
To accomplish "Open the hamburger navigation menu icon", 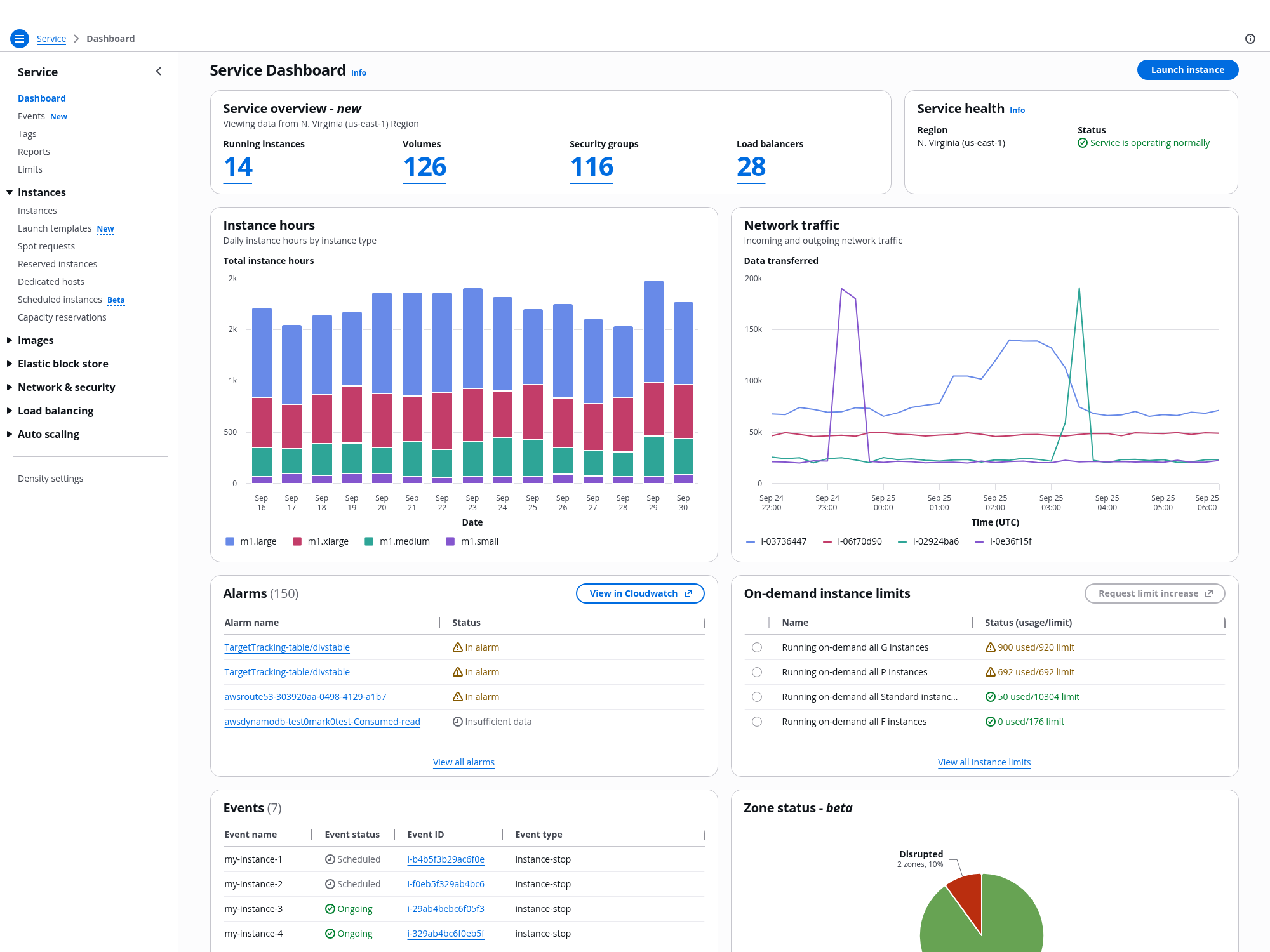I will [x=20, y=39].
